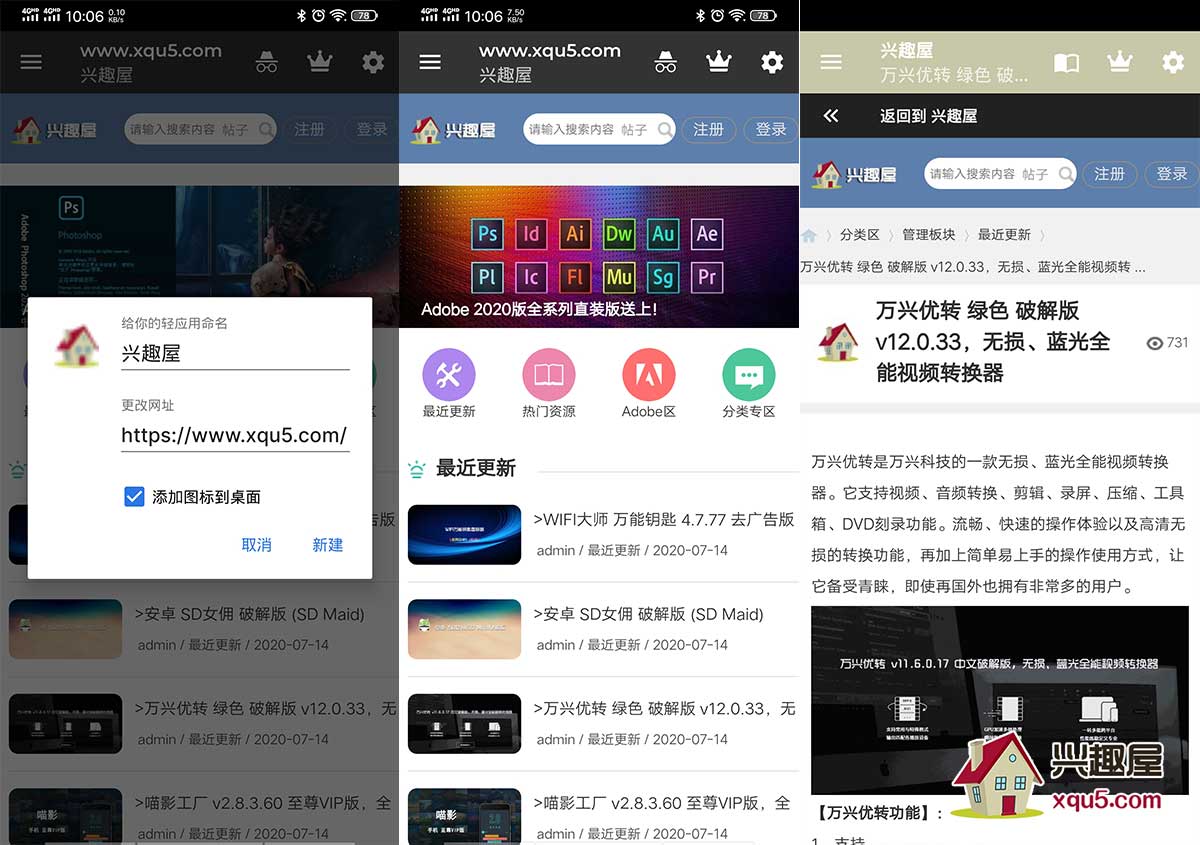Click Pr Premiere tile in Adobe banner

click(x=707, y=276)
